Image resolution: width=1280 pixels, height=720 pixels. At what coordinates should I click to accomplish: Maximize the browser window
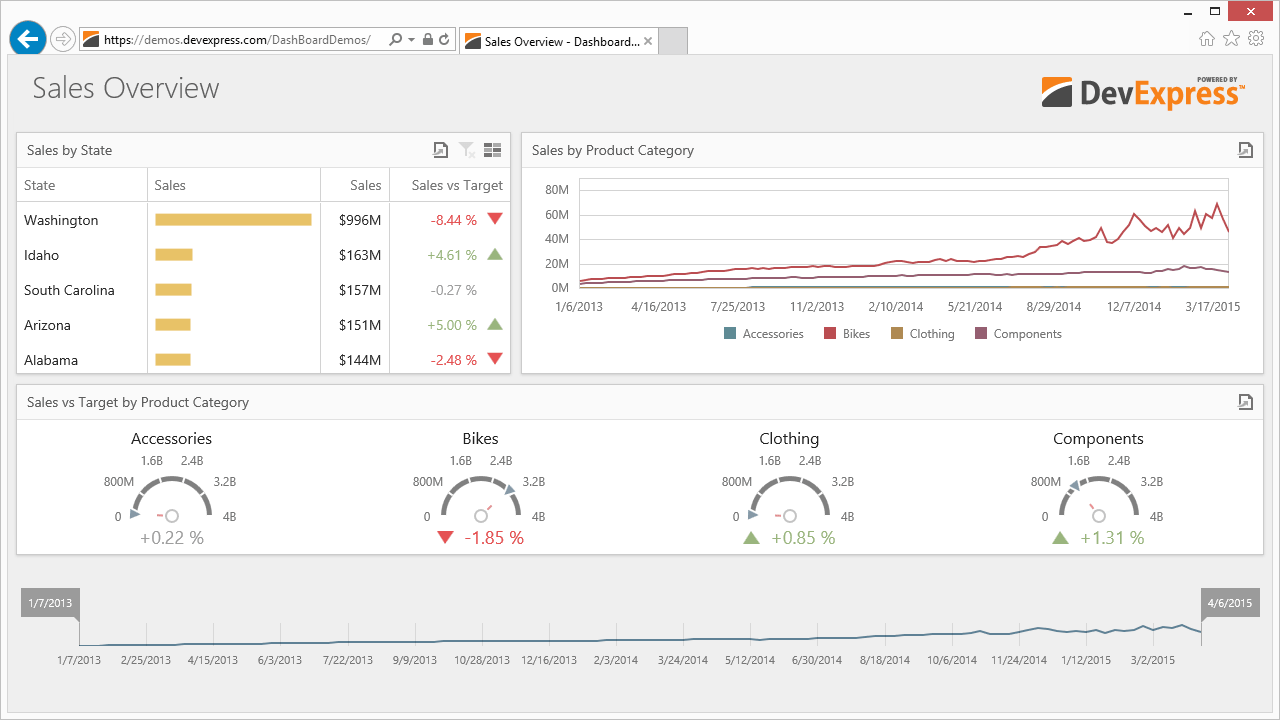coord(1216,10)
